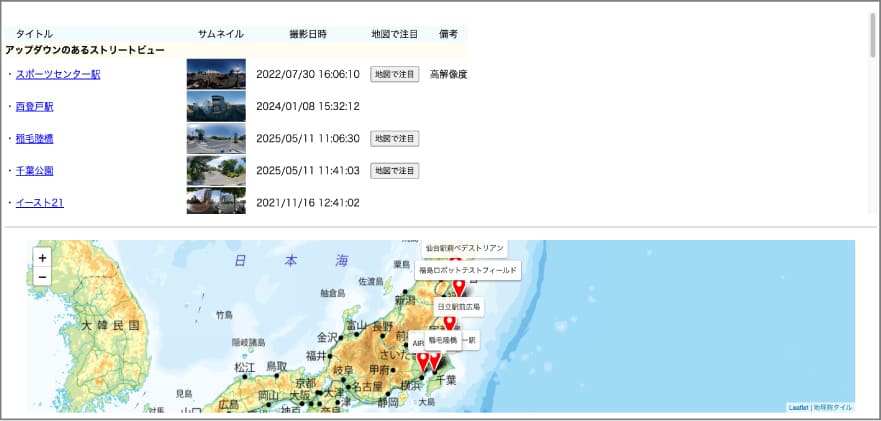
Task: Click the 千葉公園 panorama thumbnail
Action: click(x=216, y=171)
